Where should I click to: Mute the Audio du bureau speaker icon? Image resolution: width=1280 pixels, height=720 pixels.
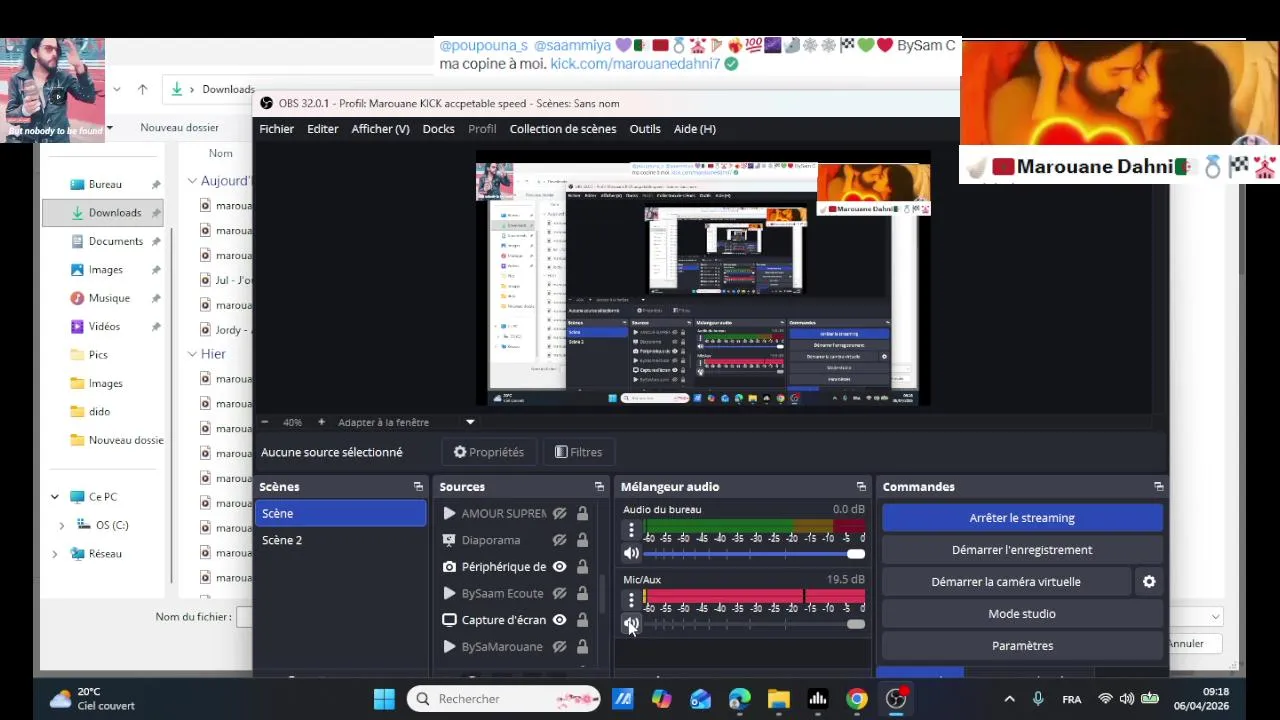tap(631, 553)
